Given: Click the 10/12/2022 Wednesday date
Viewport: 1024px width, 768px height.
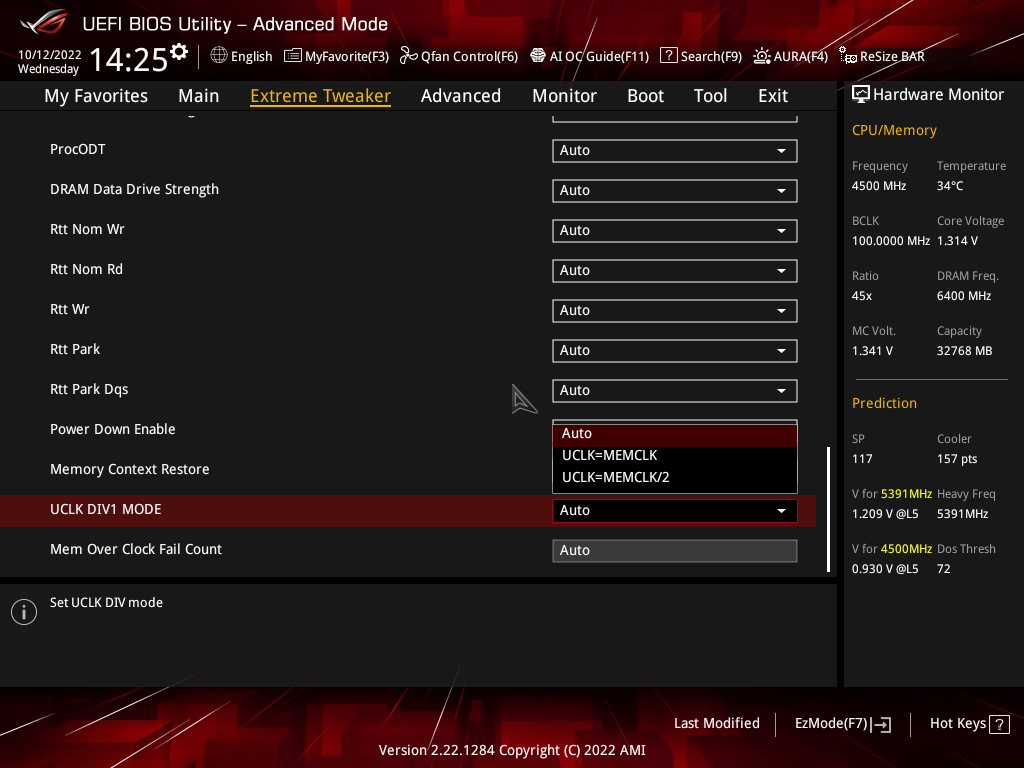Looking at the screenshot, I should coord(49,62).
